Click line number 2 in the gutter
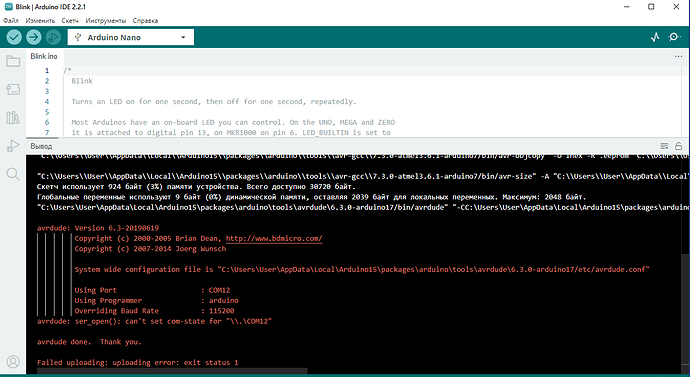 [x=47, y=81]
